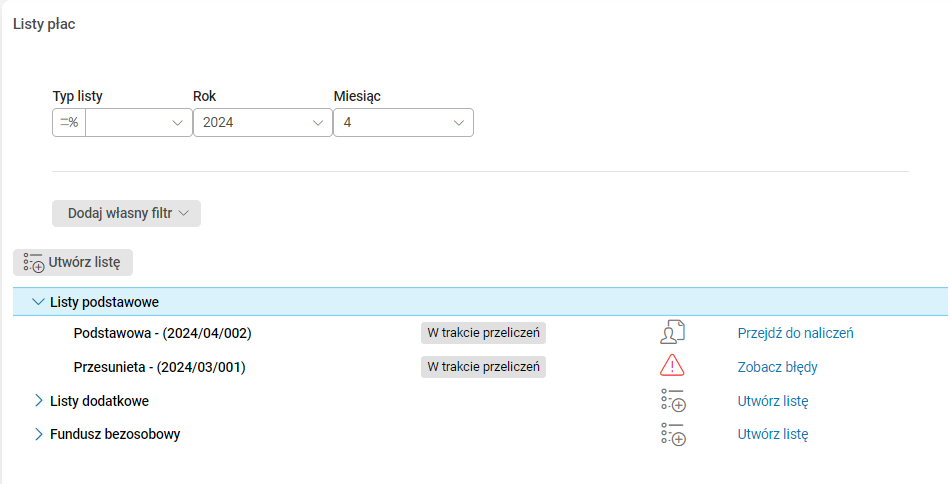Viewport: 950px width, 484px height.
Task: Click the add-list icon beside Listy dodatkowe
Action: pos(673,401)
